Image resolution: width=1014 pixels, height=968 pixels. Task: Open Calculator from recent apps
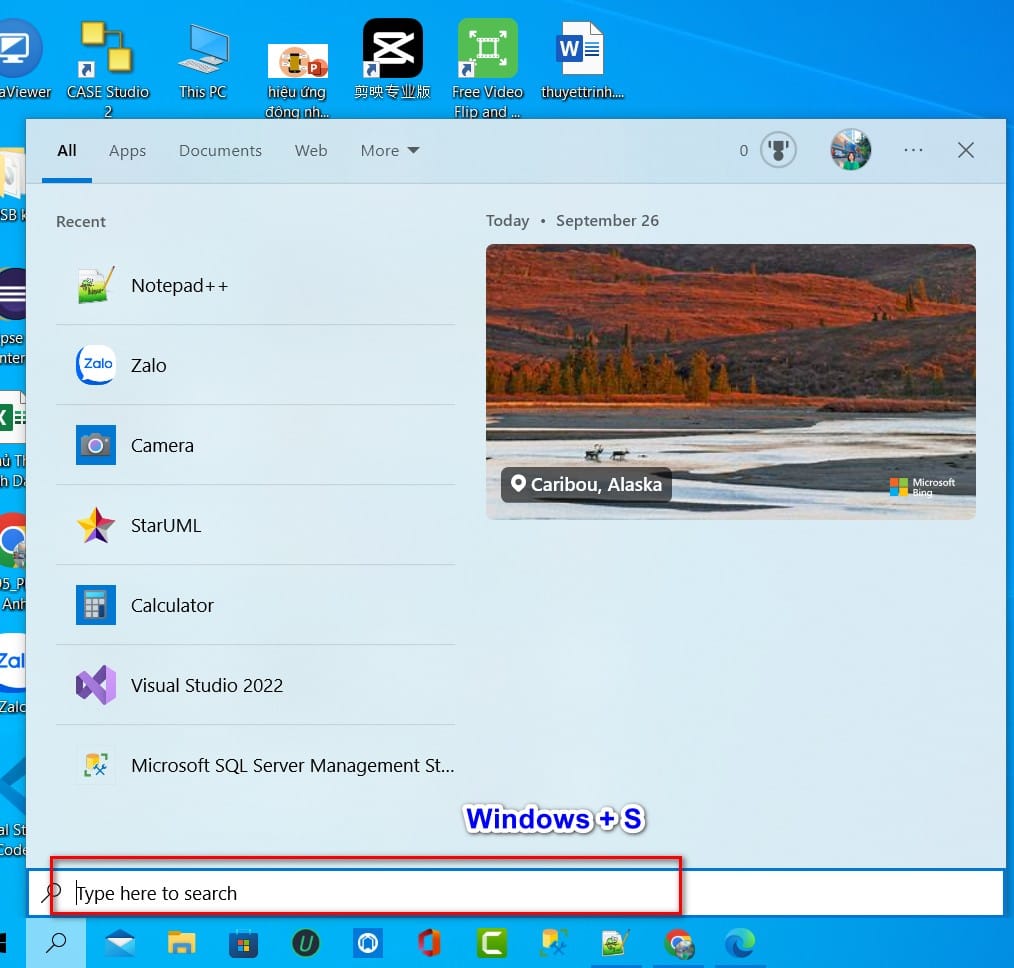pyautogui.click(x=255, y=605)
